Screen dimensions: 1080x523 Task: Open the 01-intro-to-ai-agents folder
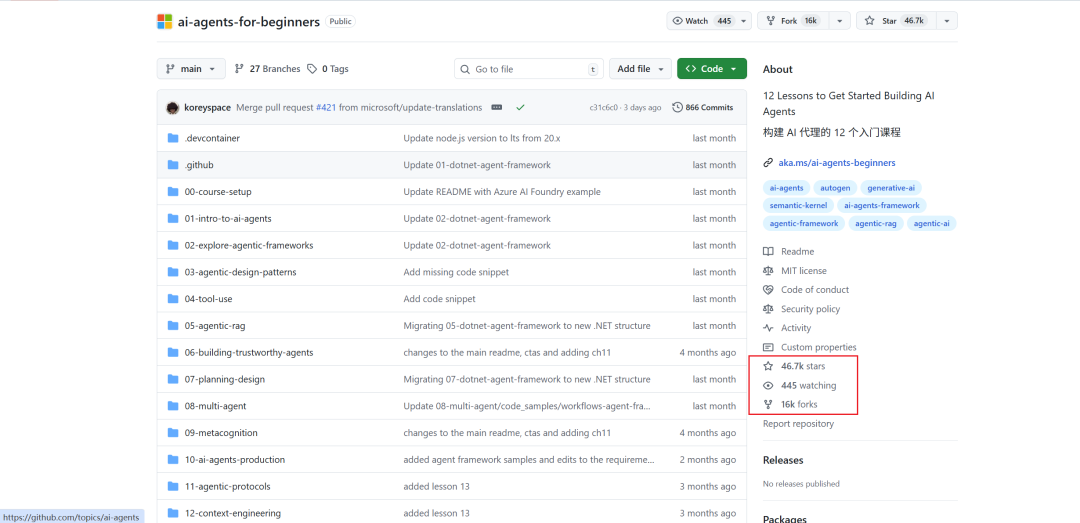click(228, 218)
